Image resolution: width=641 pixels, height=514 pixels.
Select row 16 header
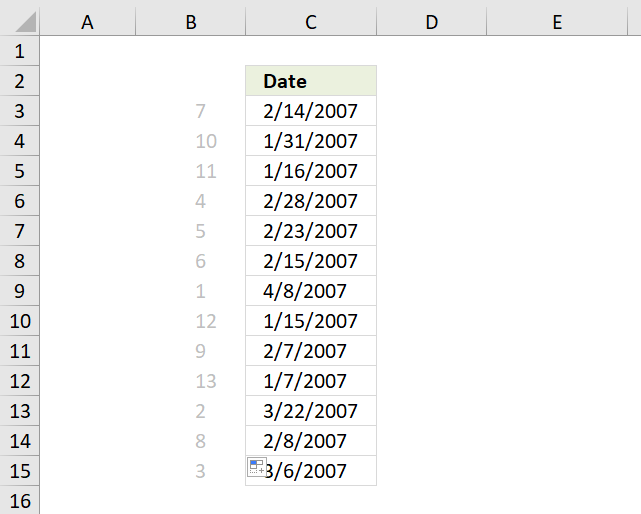(19, 501)
